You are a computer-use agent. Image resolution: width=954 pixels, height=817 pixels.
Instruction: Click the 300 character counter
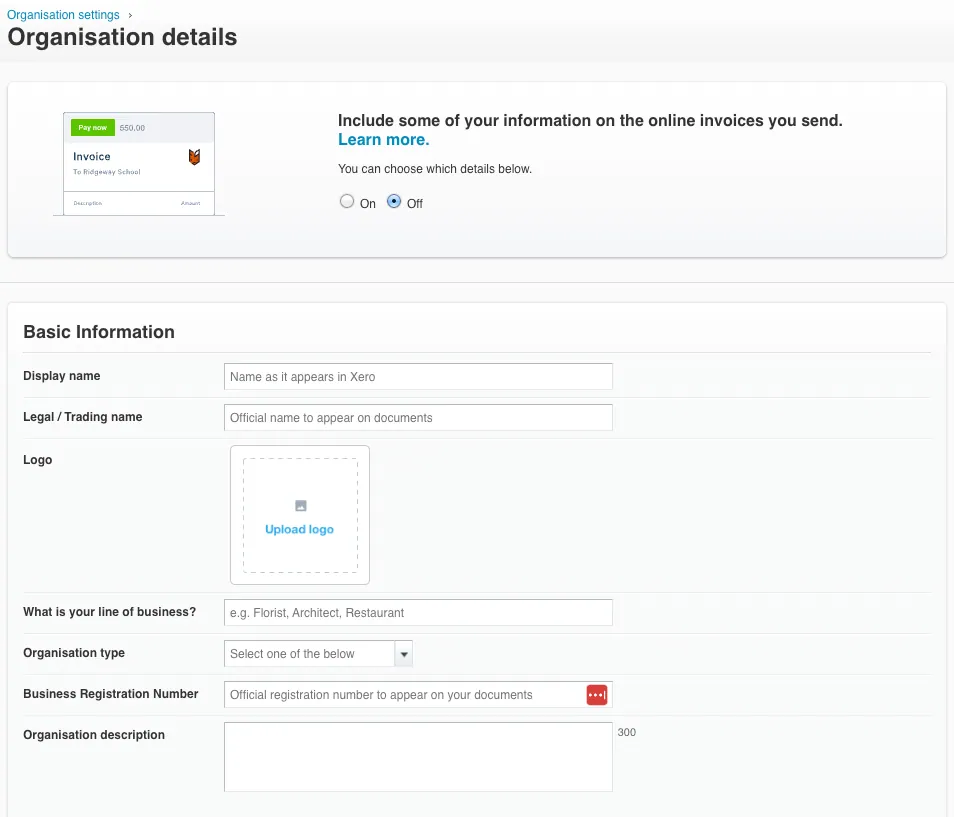[x=627, y=732]
